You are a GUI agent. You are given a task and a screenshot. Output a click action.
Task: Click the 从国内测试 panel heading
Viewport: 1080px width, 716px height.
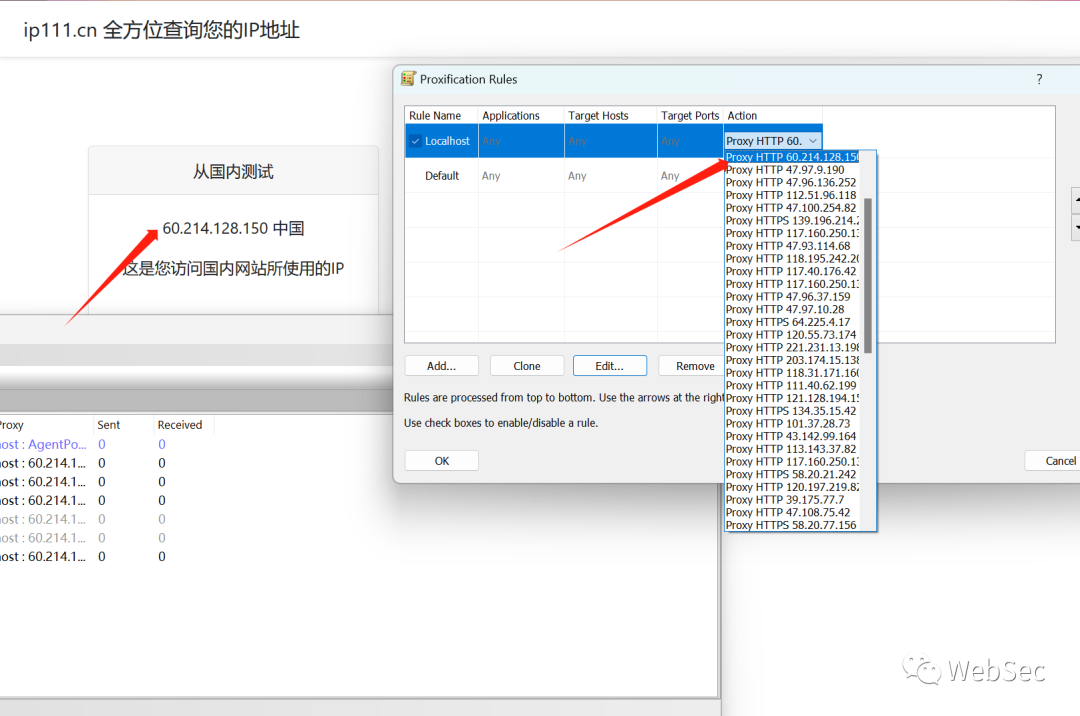tap(233, 171)
